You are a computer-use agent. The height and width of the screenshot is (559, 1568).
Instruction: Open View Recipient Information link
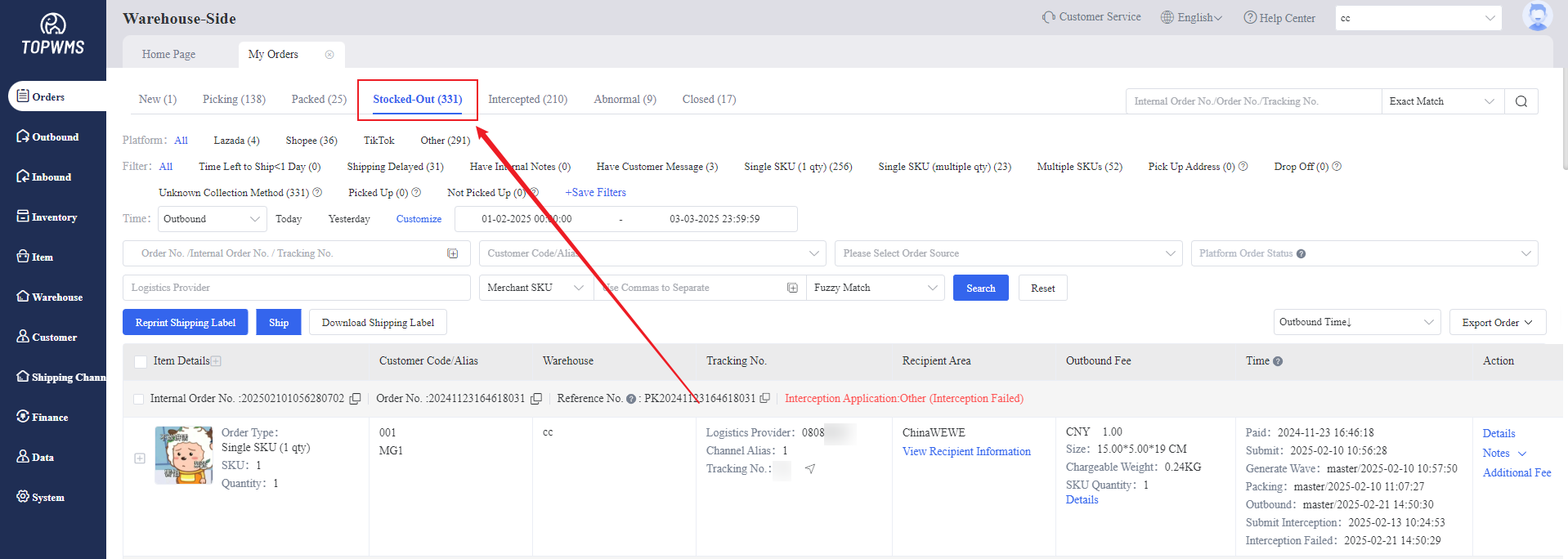coord(965,452)
